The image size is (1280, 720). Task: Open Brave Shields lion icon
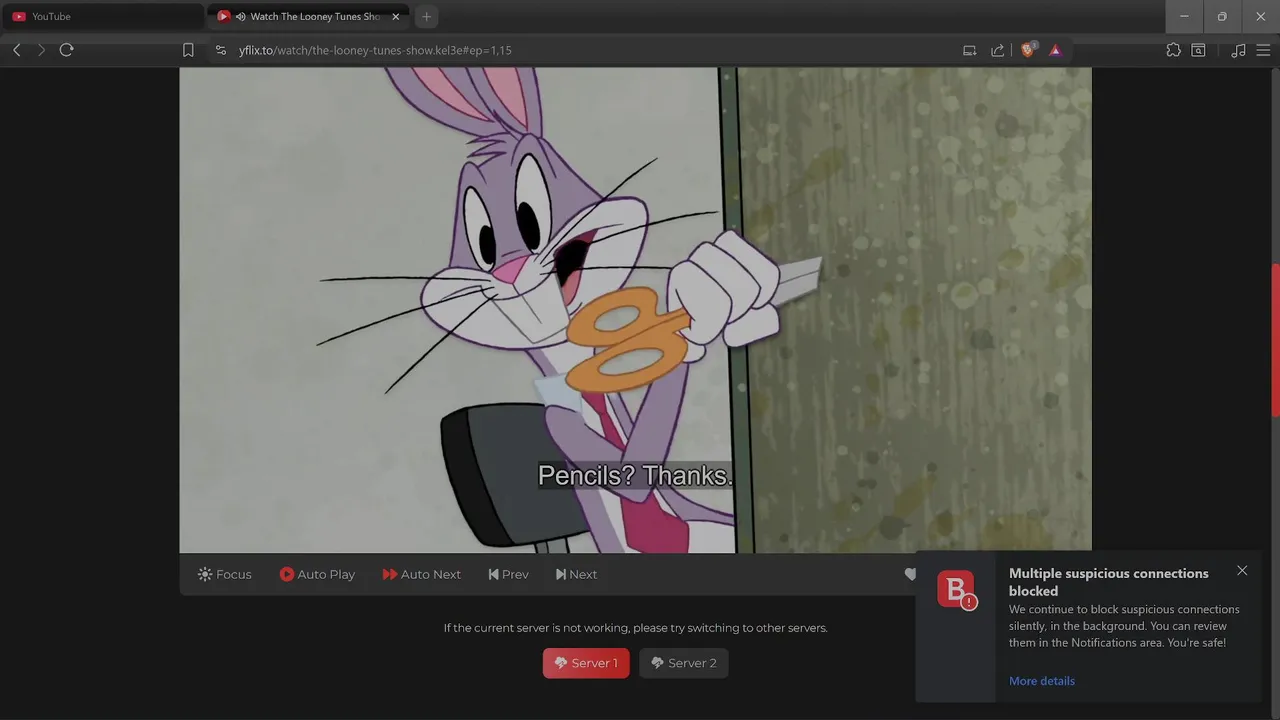click(1027, 50)
